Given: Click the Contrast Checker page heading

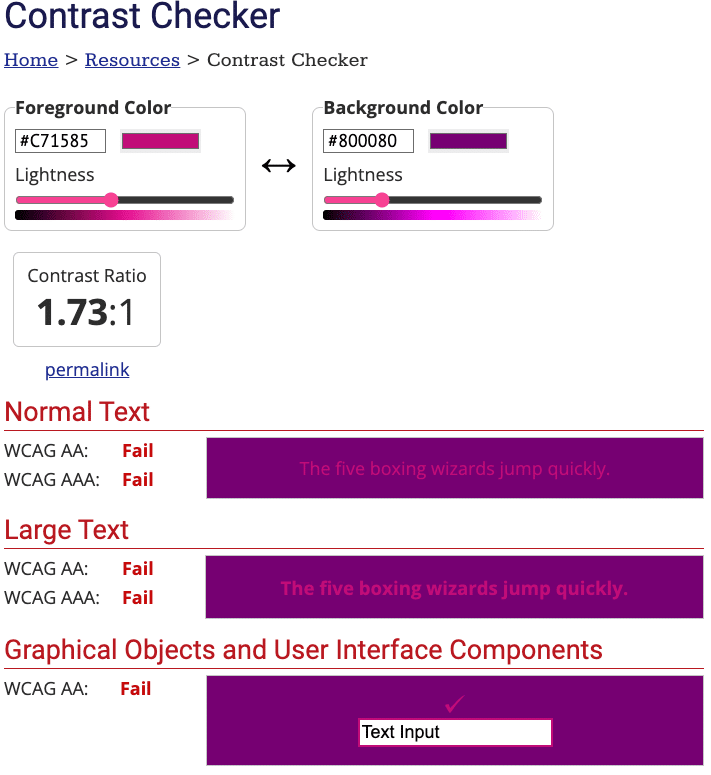Looking at the screenshot, I should point(143,17).
